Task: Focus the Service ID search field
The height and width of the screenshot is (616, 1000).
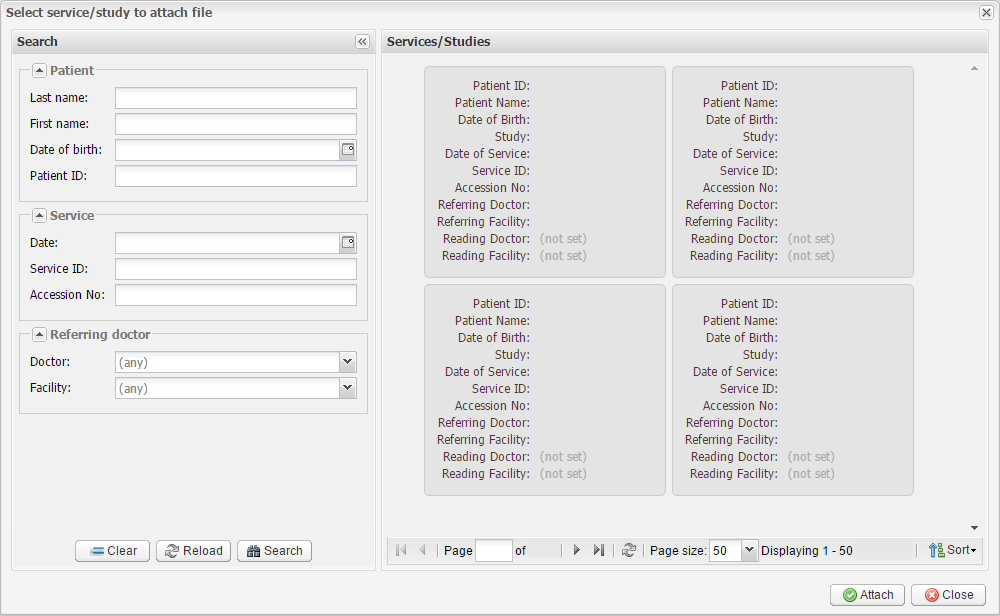Action: [x=236, y=269]
